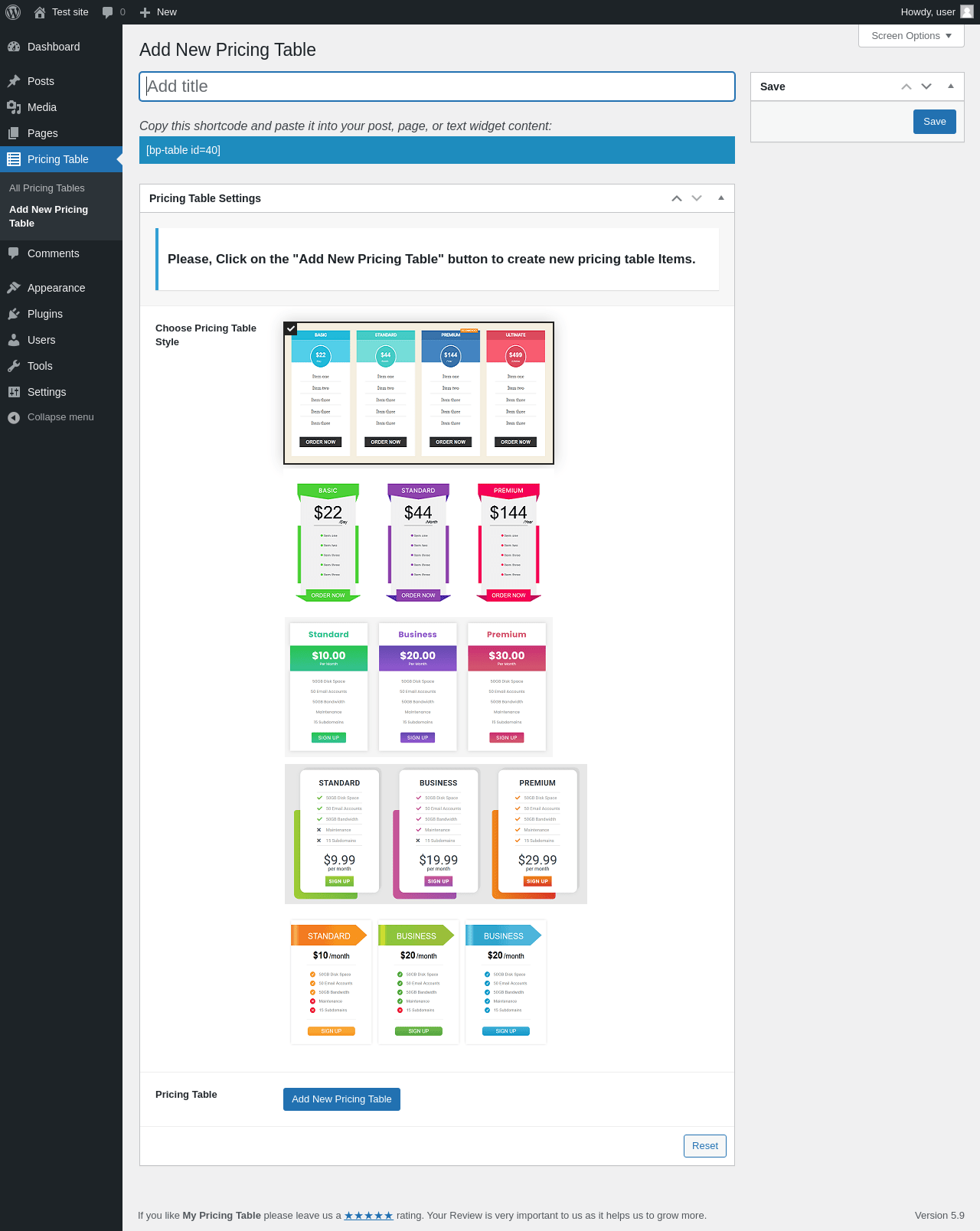Click the Choose Pricing Table Style label
The height and width of the screenshot is (1231, 980).
[x=206, y=335]
